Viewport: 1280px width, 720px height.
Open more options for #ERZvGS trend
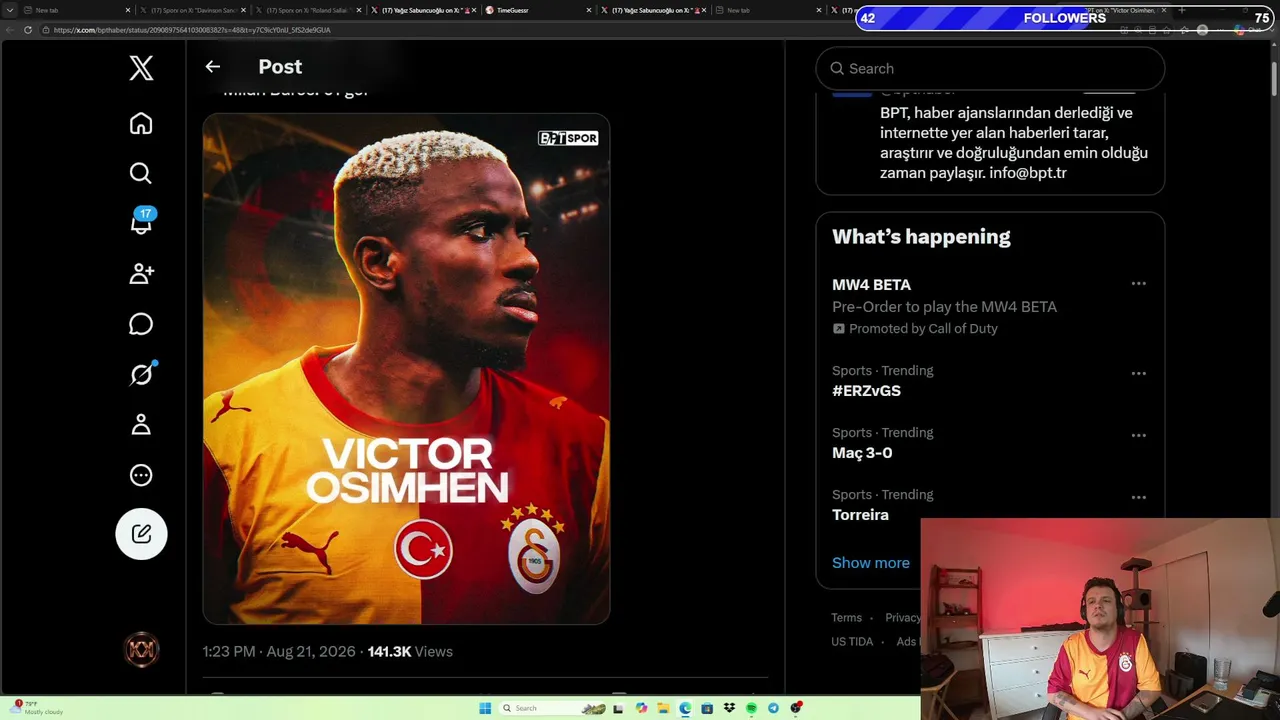pyautogui.click(x=1138, y=373)
